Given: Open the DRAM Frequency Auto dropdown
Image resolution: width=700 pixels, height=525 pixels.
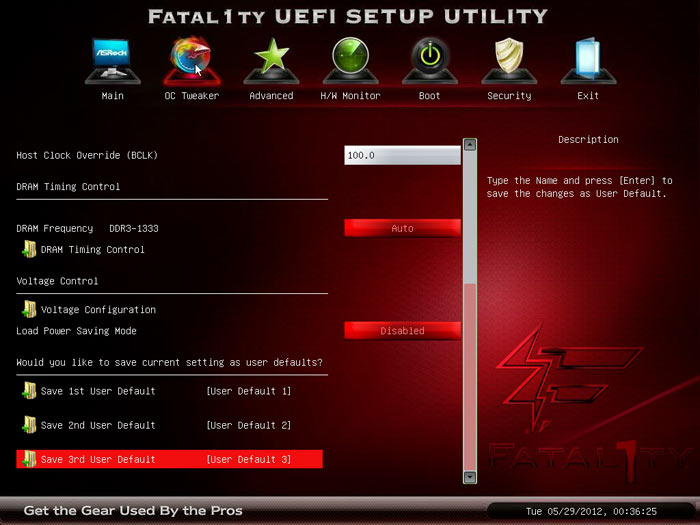Looking at the screenshot, I should pyautogui.click(x=402, y=228).
